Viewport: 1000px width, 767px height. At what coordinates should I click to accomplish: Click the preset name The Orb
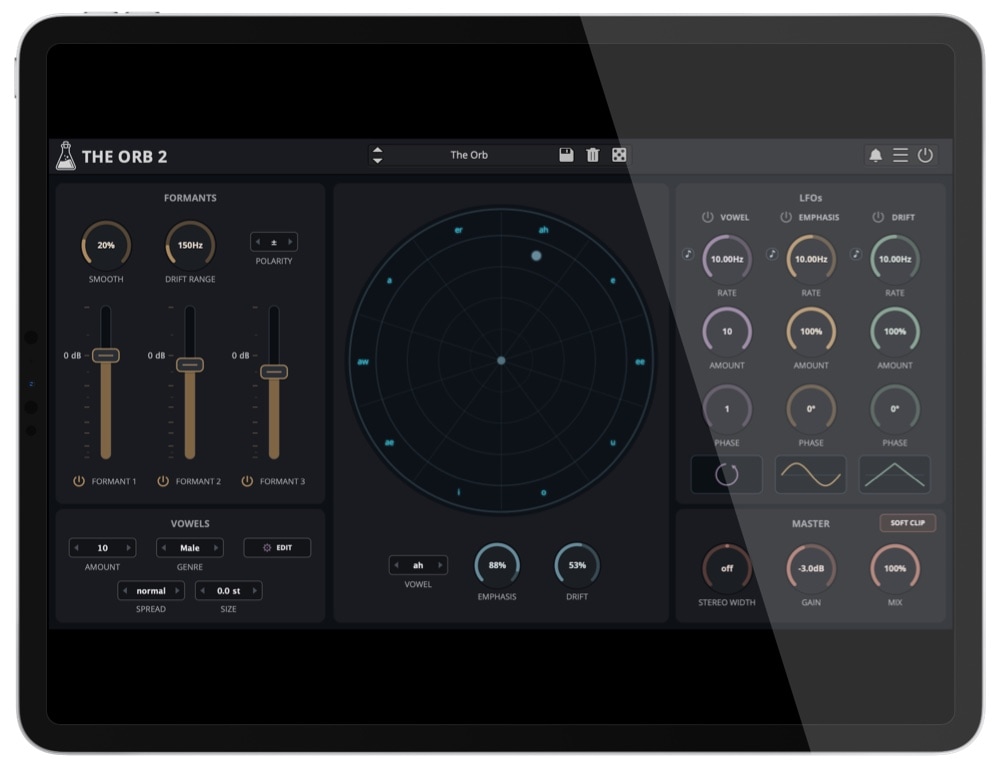point(469,155)
